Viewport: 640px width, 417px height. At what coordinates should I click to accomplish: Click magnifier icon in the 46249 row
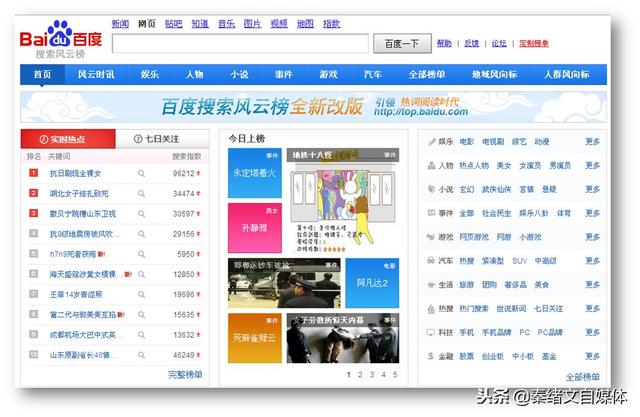coord(141,355)
